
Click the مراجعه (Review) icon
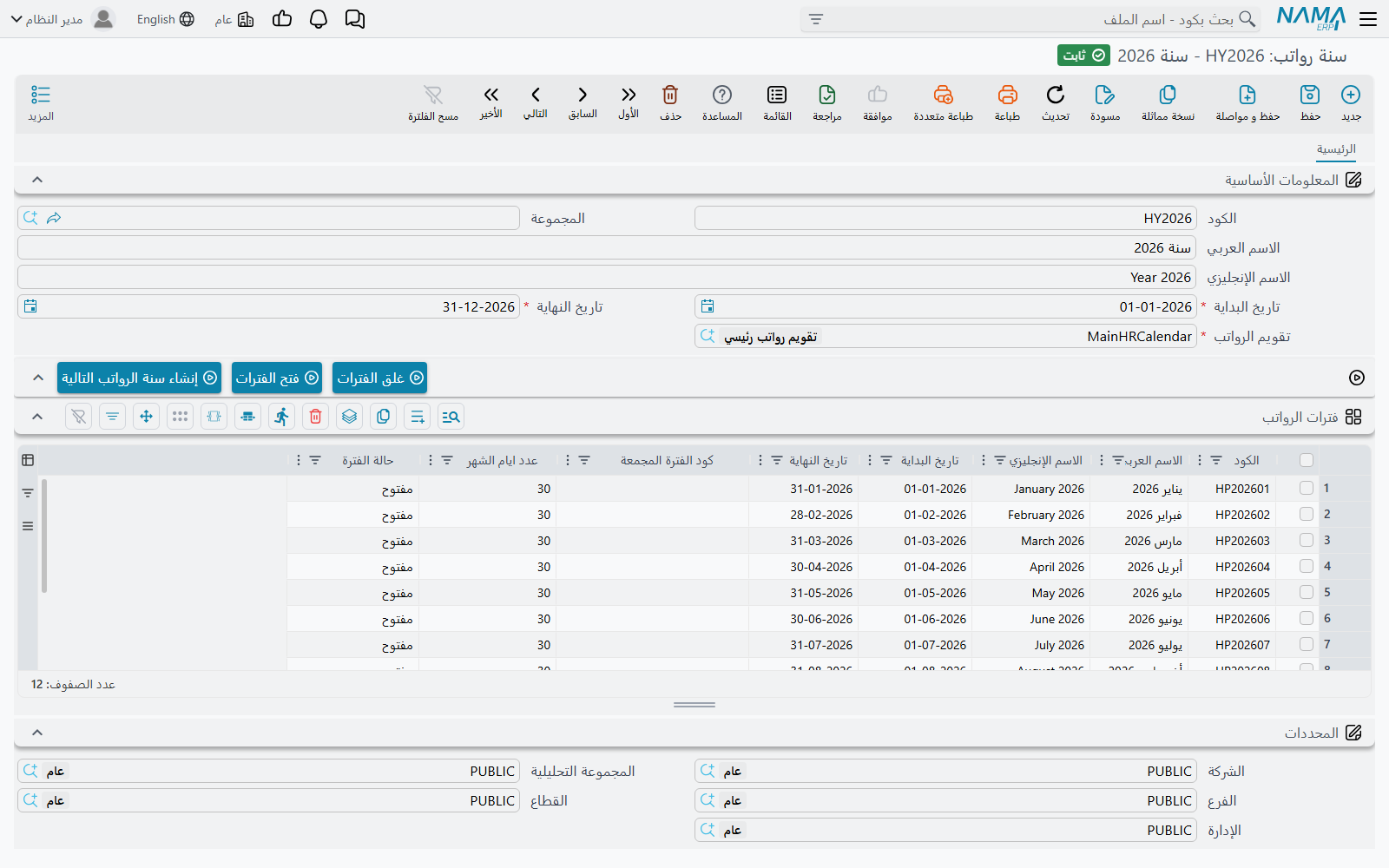click(x=827, y=95)
